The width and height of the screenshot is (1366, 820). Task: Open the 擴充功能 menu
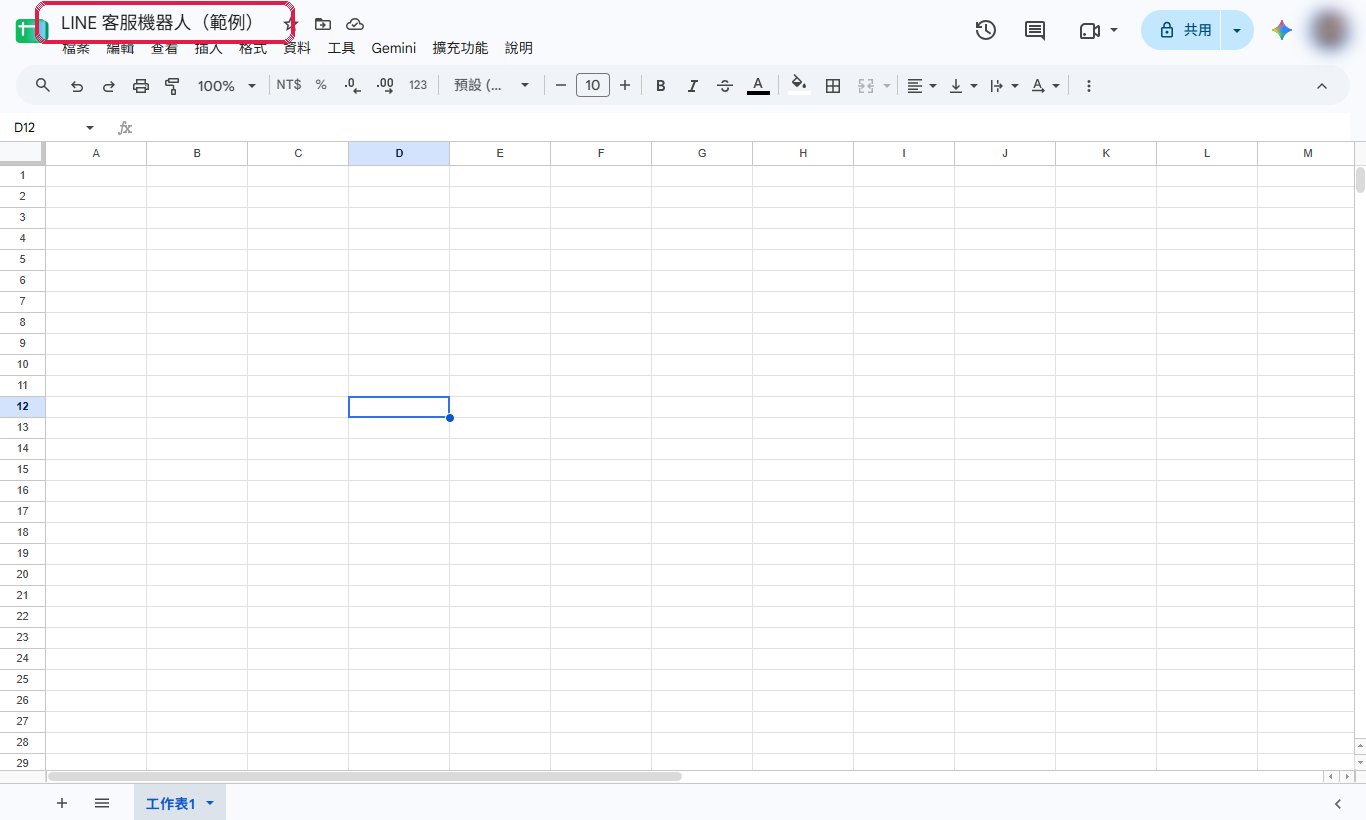460,48
